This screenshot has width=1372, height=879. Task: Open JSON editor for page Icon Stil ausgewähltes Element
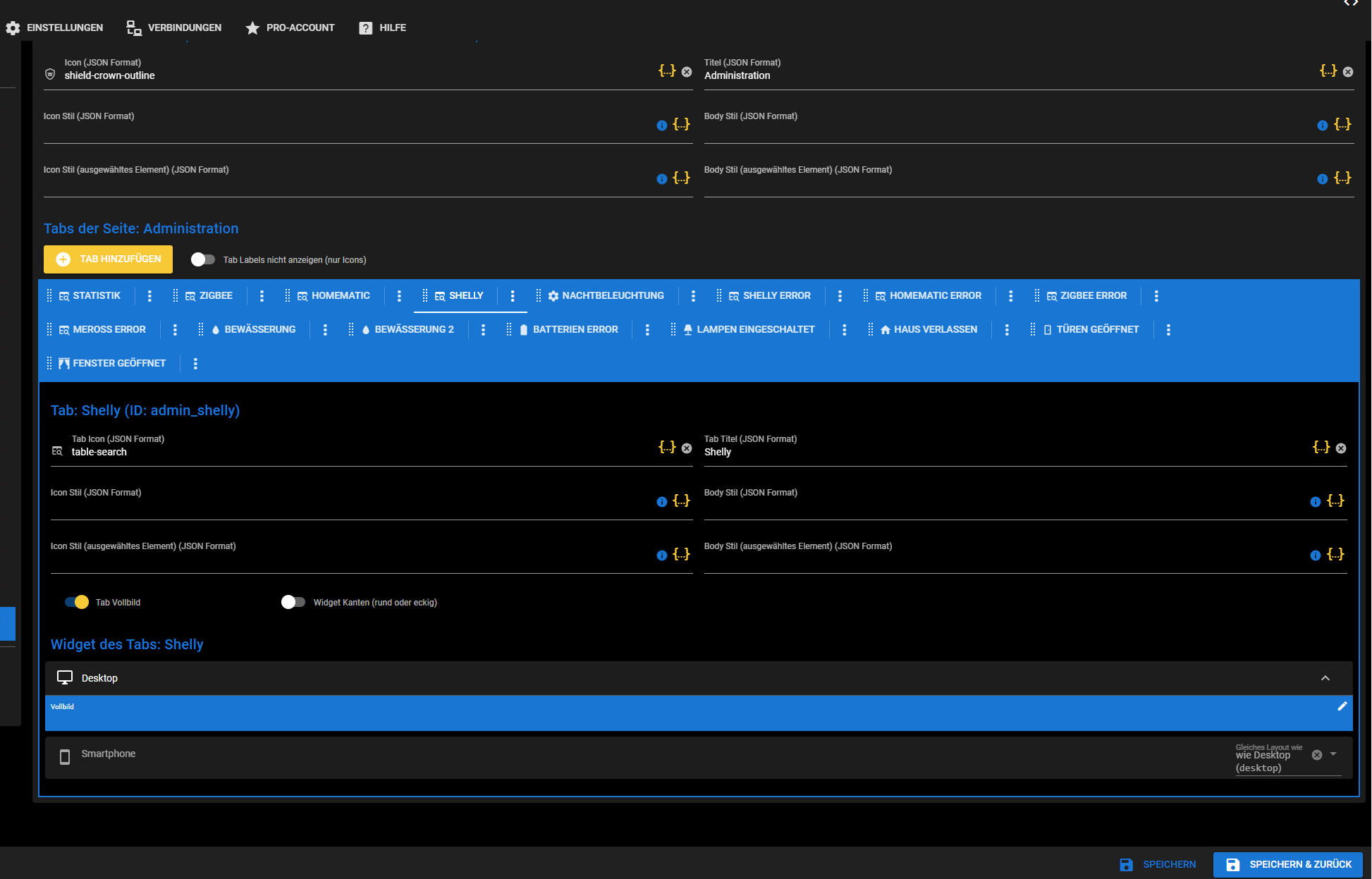pos(681,178)
